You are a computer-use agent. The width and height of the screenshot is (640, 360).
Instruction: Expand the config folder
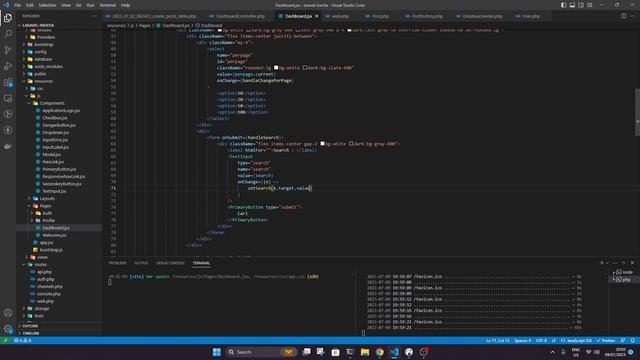coord(59,52)
